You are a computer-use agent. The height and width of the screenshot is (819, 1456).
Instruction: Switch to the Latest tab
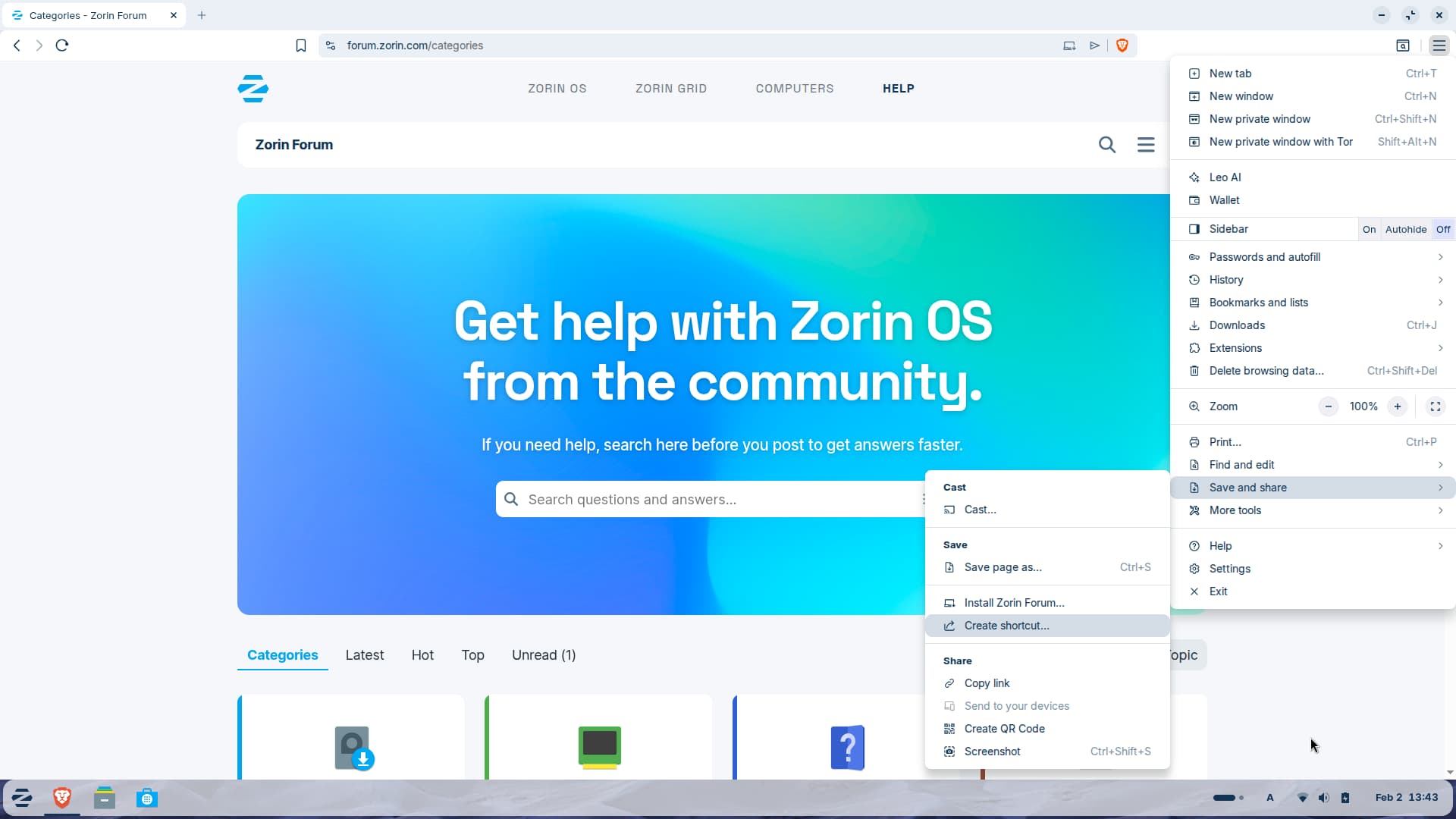coord(365,655)
